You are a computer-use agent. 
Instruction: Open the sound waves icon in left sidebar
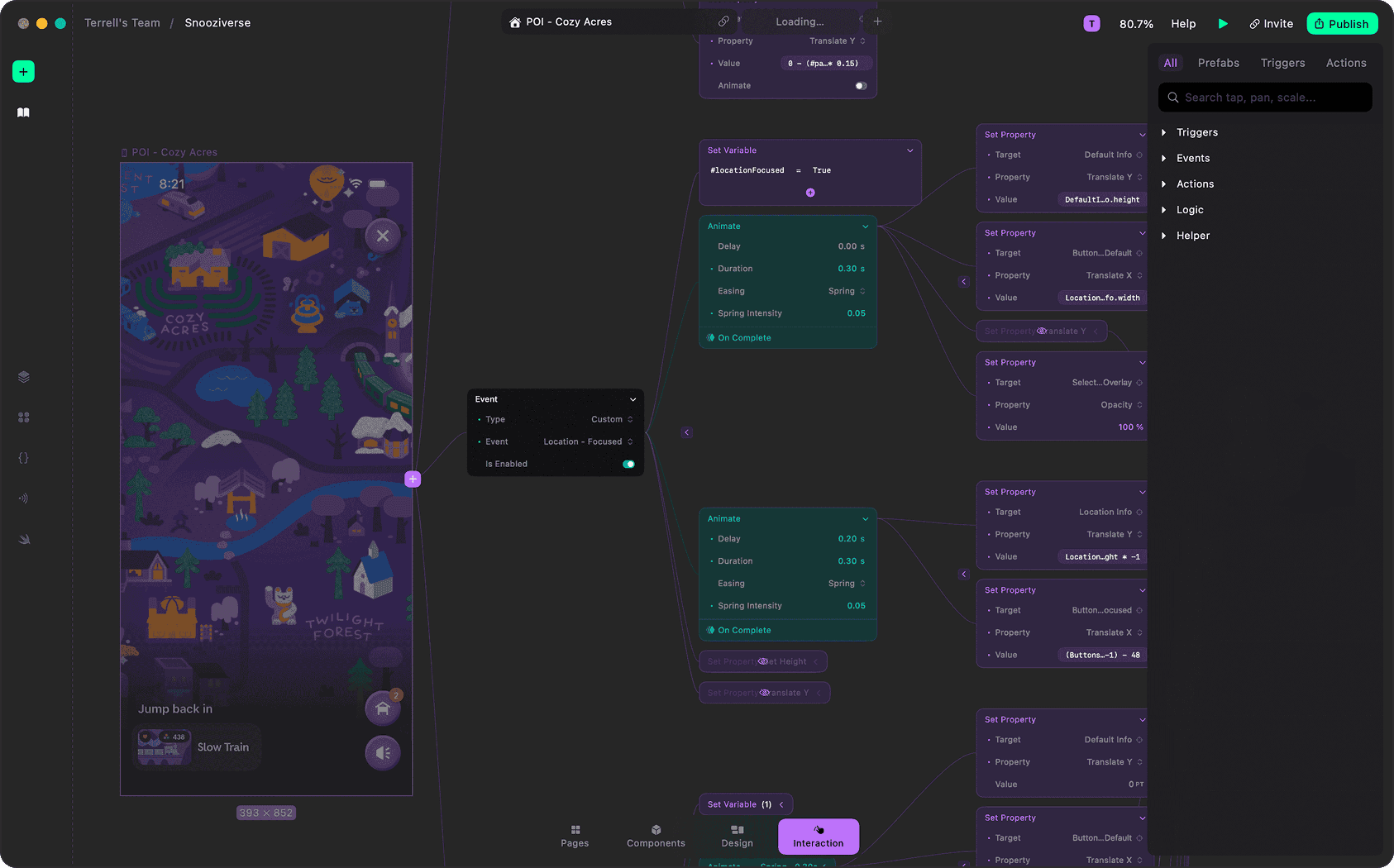[x=23, y=498]
